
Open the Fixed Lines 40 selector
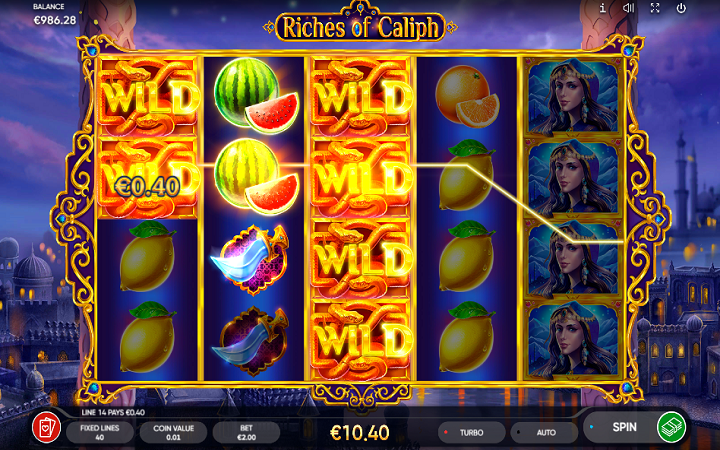(100, 433)
